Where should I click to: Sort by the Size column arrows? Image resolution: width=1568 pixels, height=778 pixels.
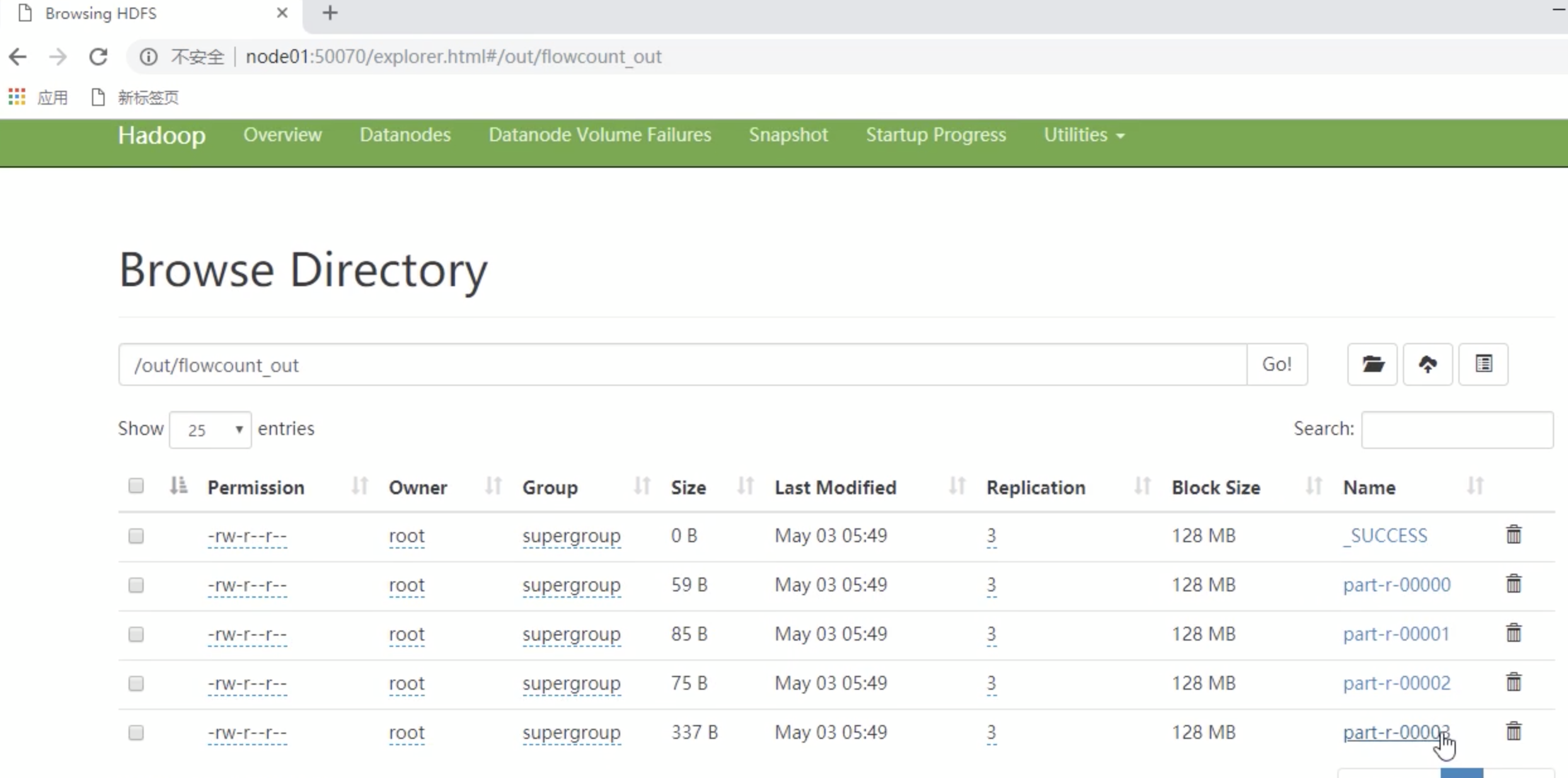tap(745, 486)
